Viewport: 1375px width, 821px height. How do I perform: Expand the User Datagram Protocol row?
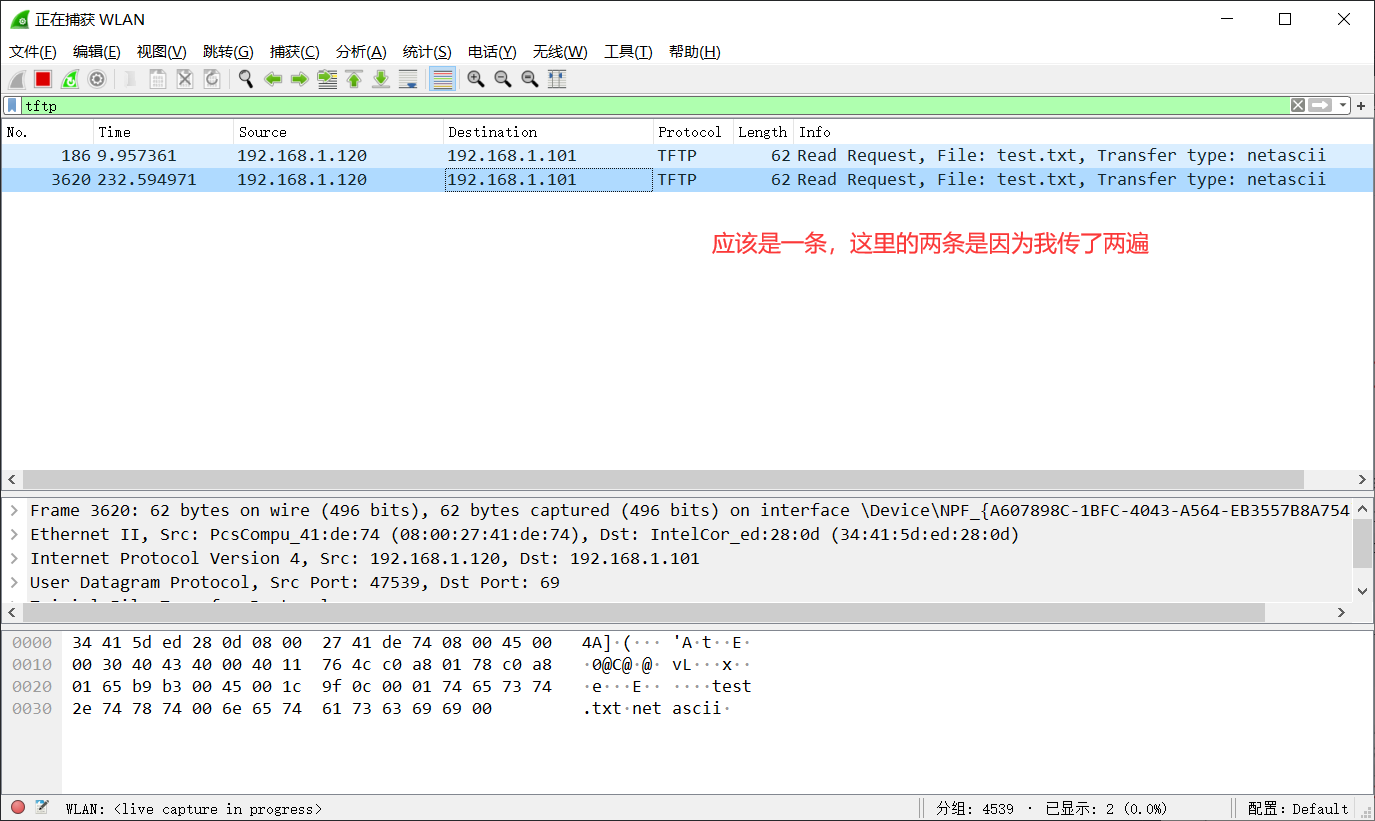pyautogui.click(x=14, y=582)
